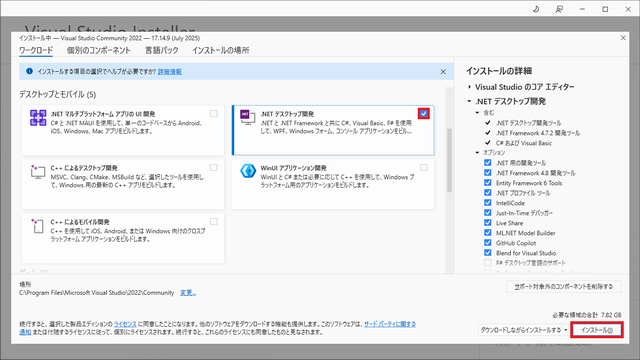This screenshot has width=640, height=360.
Task: Check the F# デスクトップ言語のサポート option
Action: coord(488,262)
